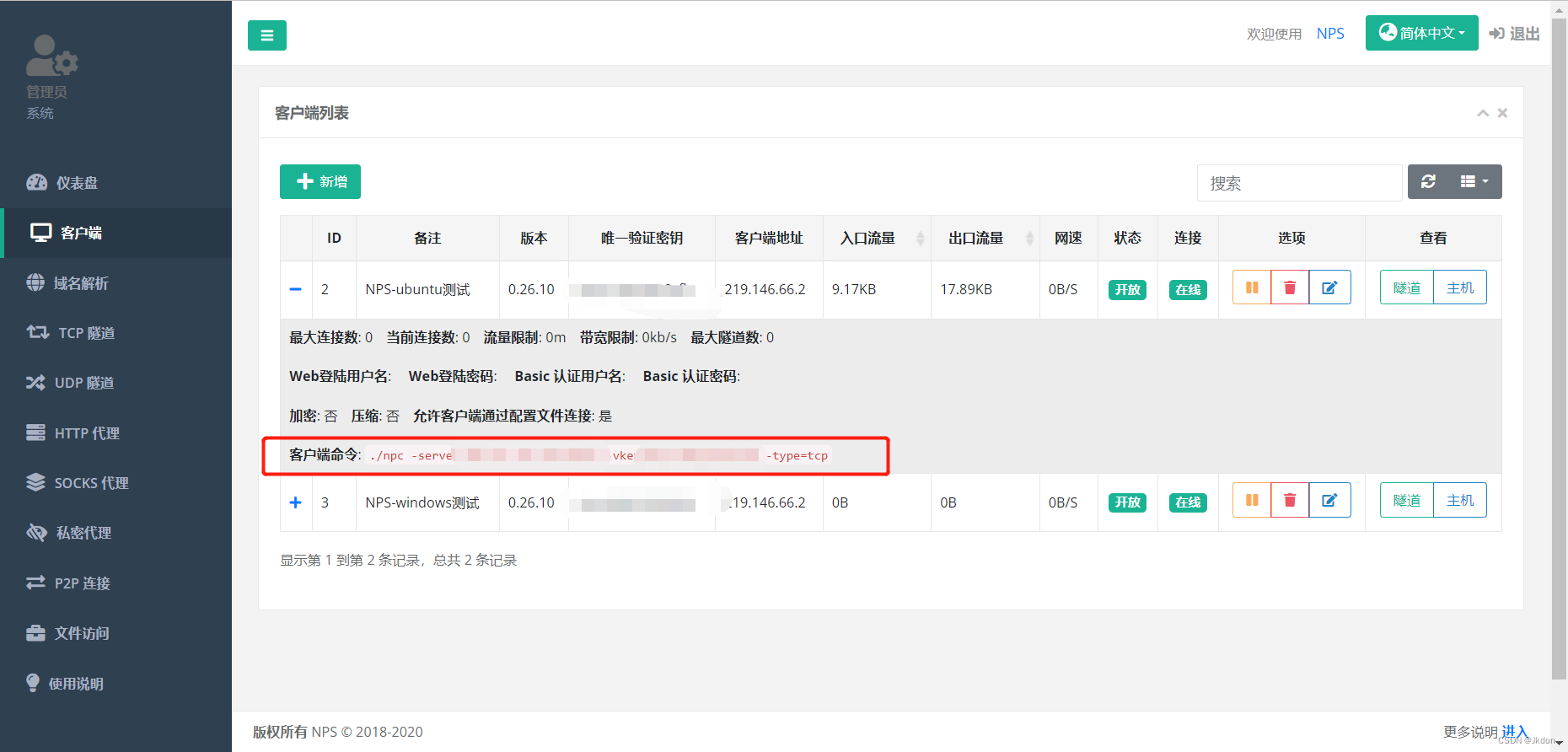Viewport: 1568px width, 752px height.
Task: Edit the NPS-windows测试 client
Action: pos(1329,500)
